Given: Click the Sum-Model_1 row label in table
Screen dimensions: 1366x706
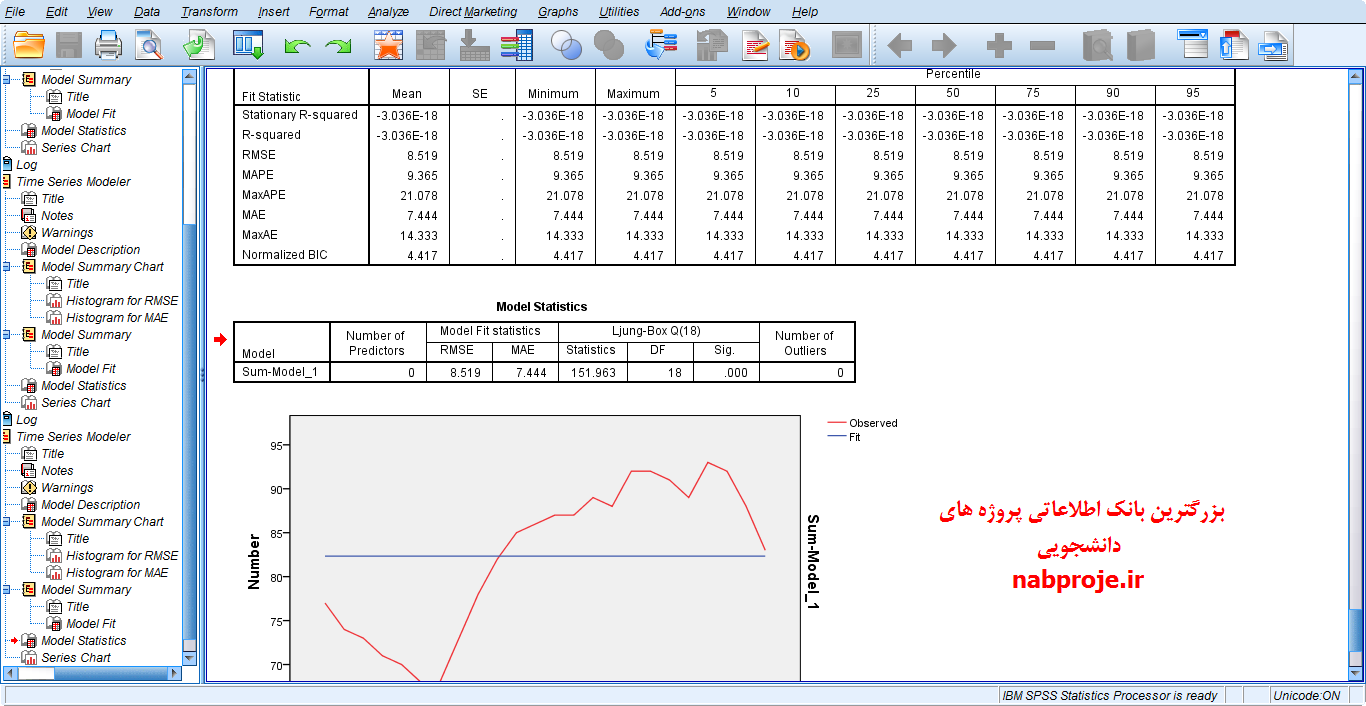Looking at the screenshot, I should tap(281, 373).
